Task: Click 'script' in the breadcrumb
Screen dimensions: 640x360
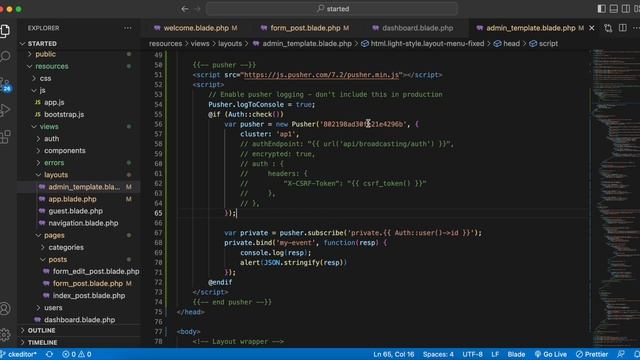Action: (548, 43)
